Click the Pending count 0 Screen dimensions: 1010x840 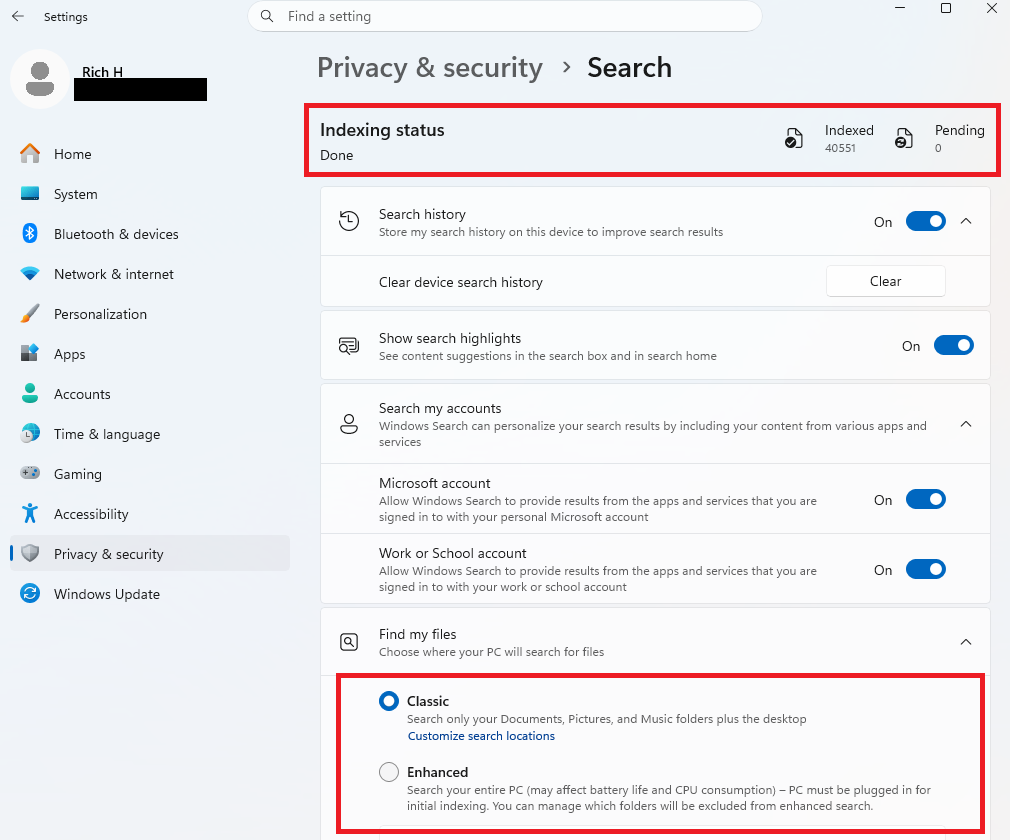coord(938,148)
